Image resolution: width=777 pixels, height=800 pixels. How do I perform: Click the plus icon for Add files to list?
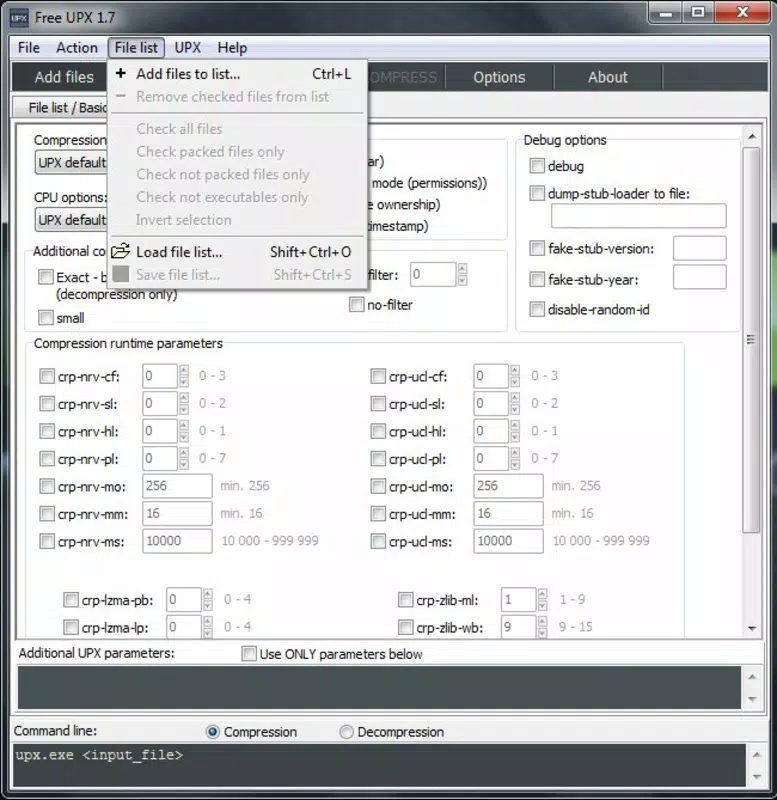(x=120, y=73)
